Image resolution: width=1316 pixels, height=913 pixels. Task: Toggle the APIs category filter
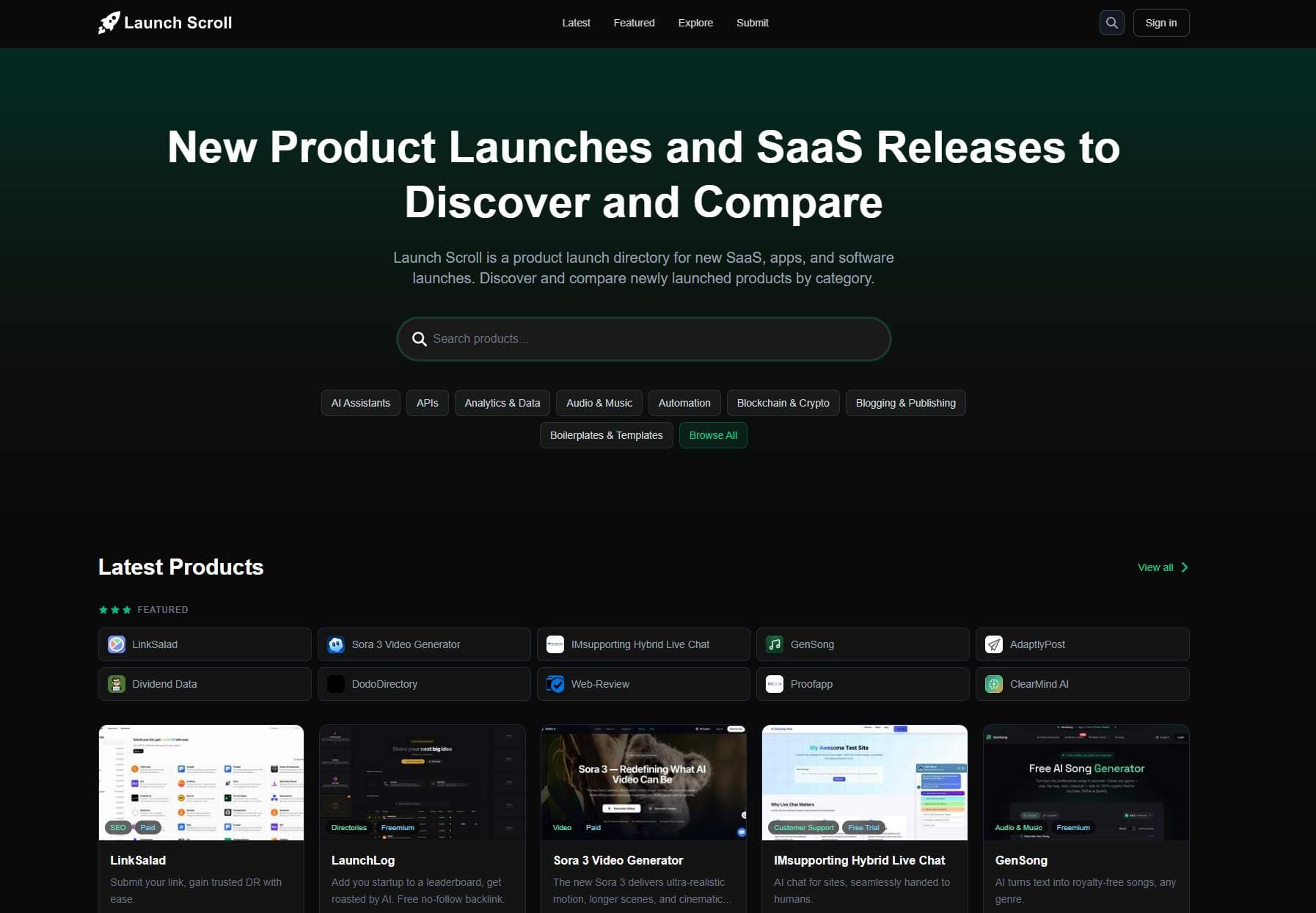(x=427, y=403)
